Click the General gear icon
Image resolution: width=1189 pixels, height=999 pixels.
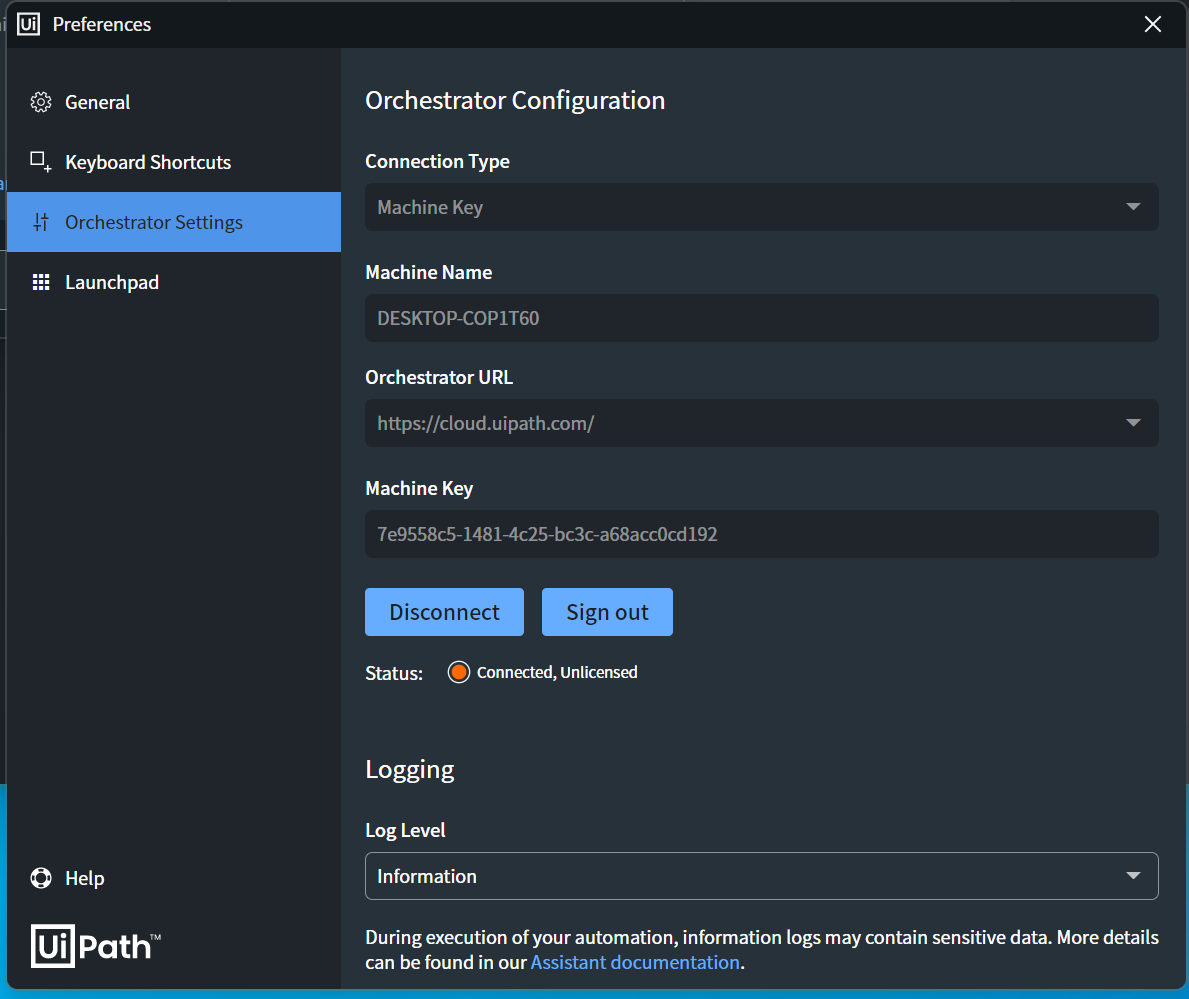41,102
